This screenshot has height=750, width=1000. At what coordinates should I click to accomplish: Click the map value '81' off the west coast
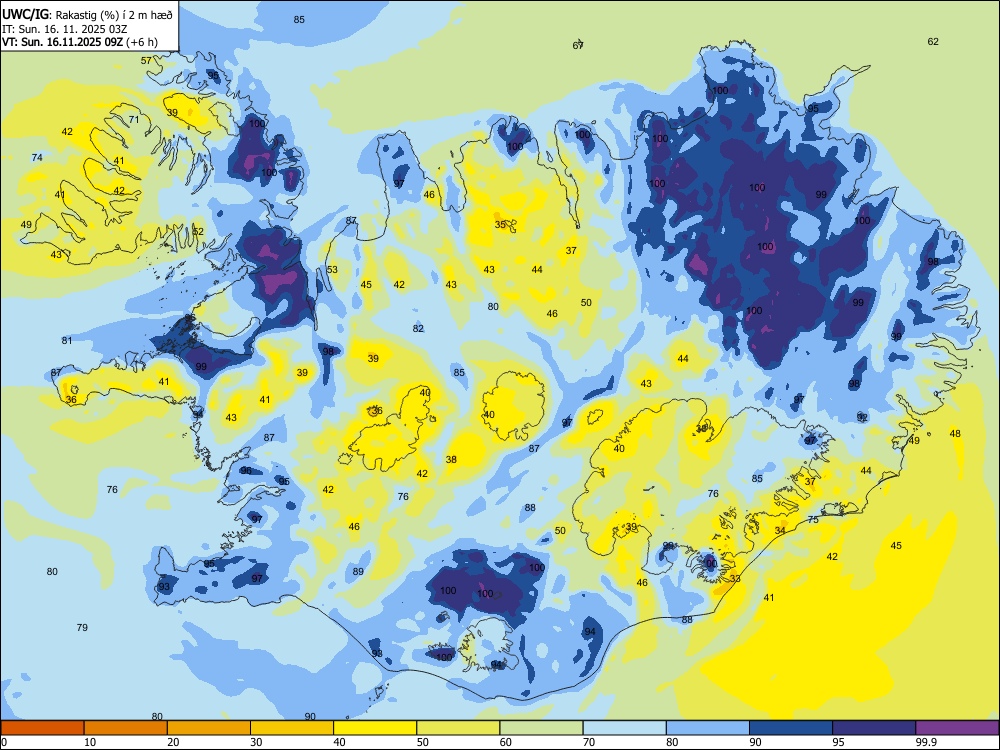click(67, 341)
